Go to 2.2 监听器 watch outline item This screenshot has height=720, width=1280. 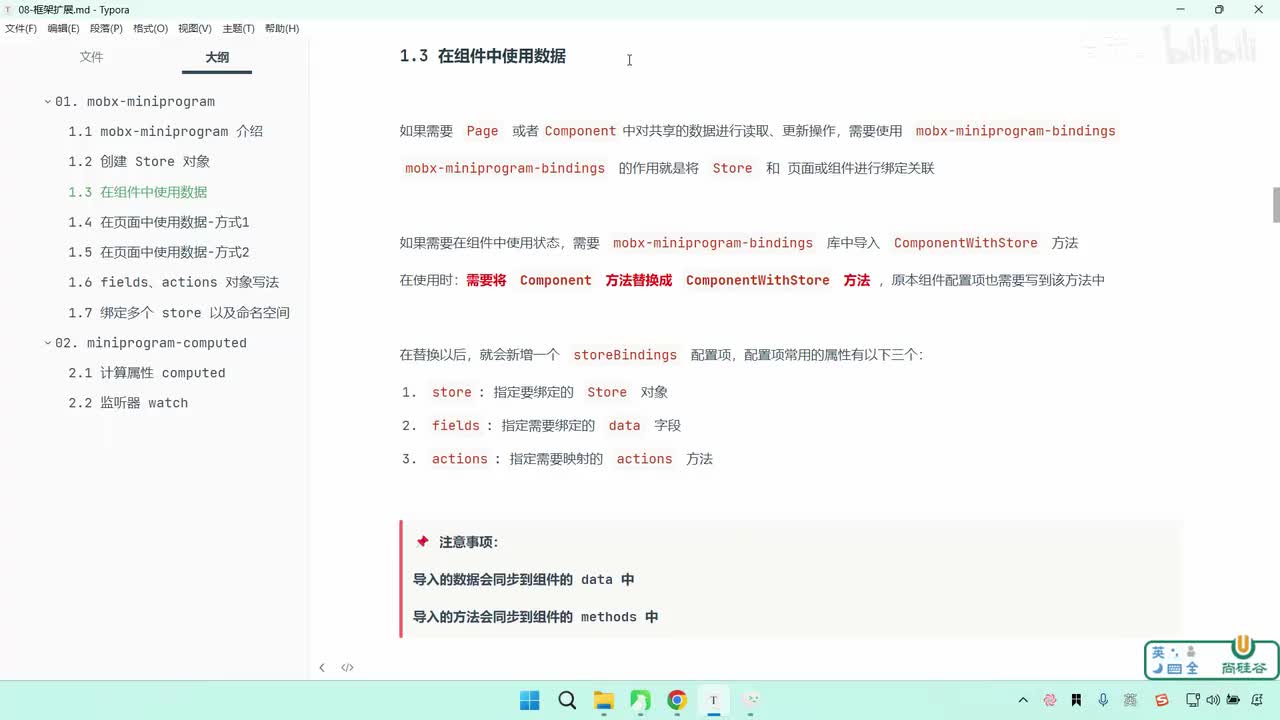pyautogui.click(x=128, y=403)
